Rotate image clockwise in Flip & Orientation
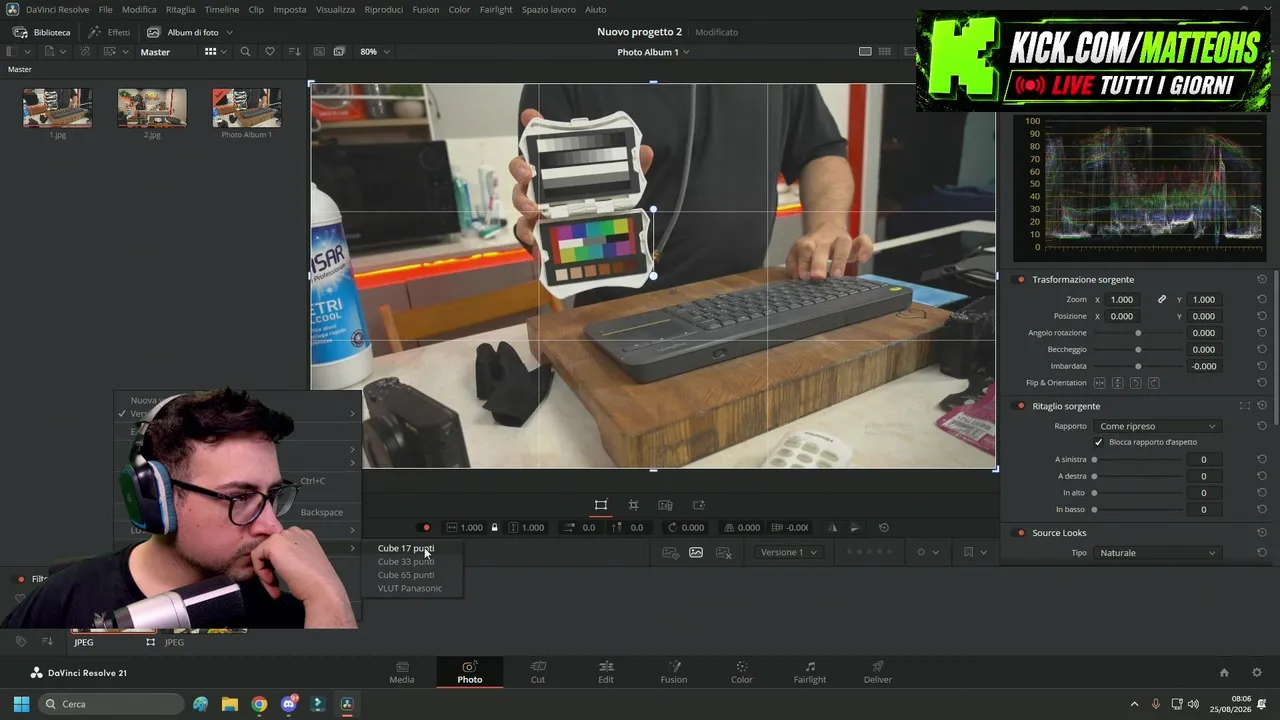This screenshot has width=1280, height=720. 1153,383
